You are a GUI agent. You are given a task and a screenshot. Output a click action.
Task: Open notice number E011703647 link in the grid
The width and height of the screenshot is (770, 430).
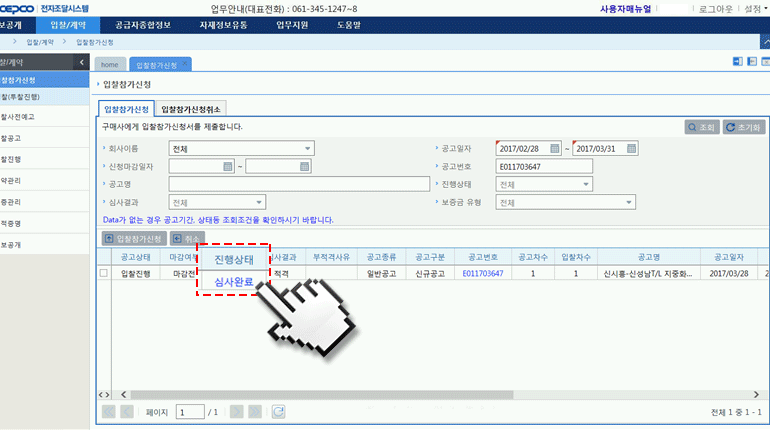click(483, 273)
